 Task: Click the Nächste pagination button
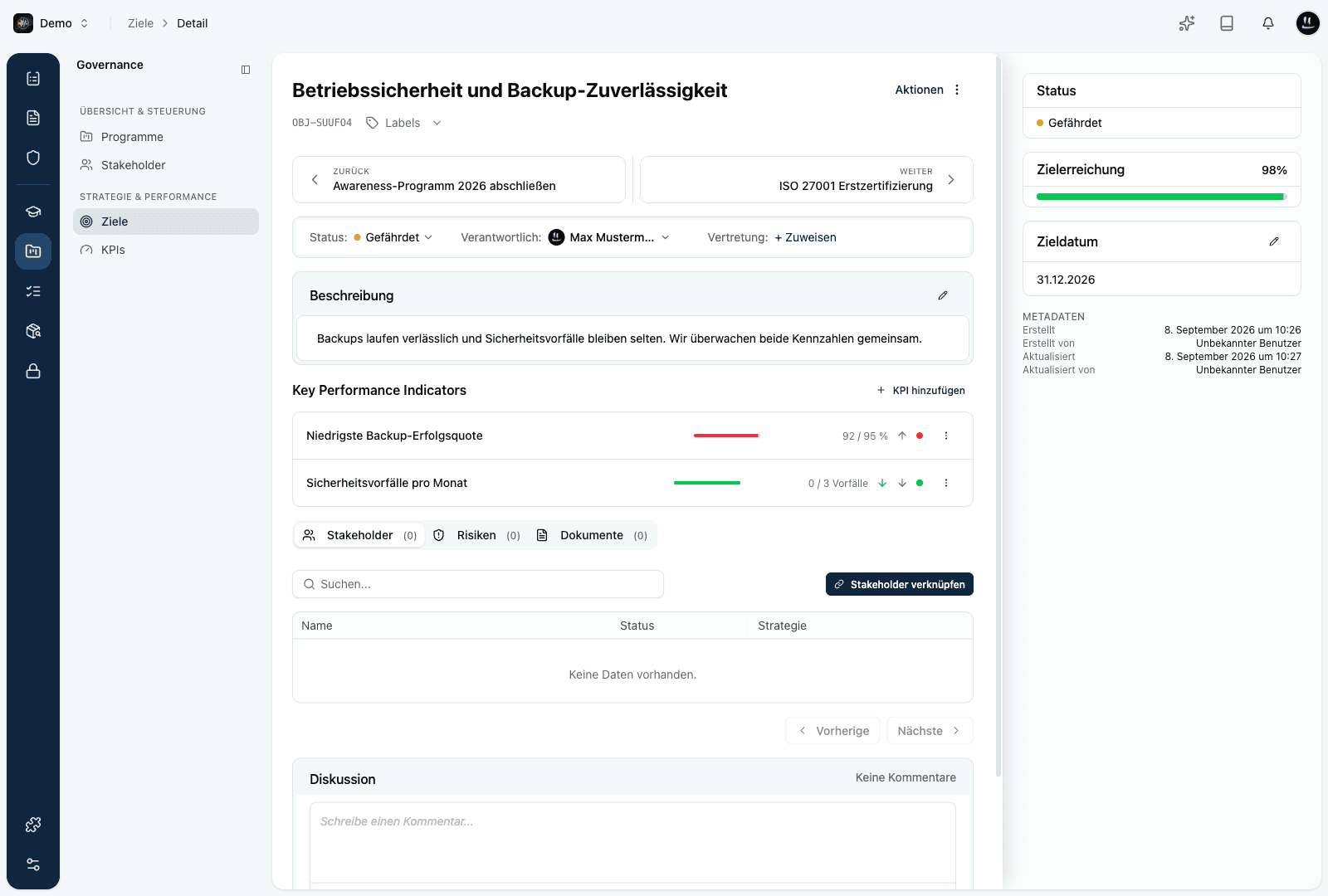point(930,731)
